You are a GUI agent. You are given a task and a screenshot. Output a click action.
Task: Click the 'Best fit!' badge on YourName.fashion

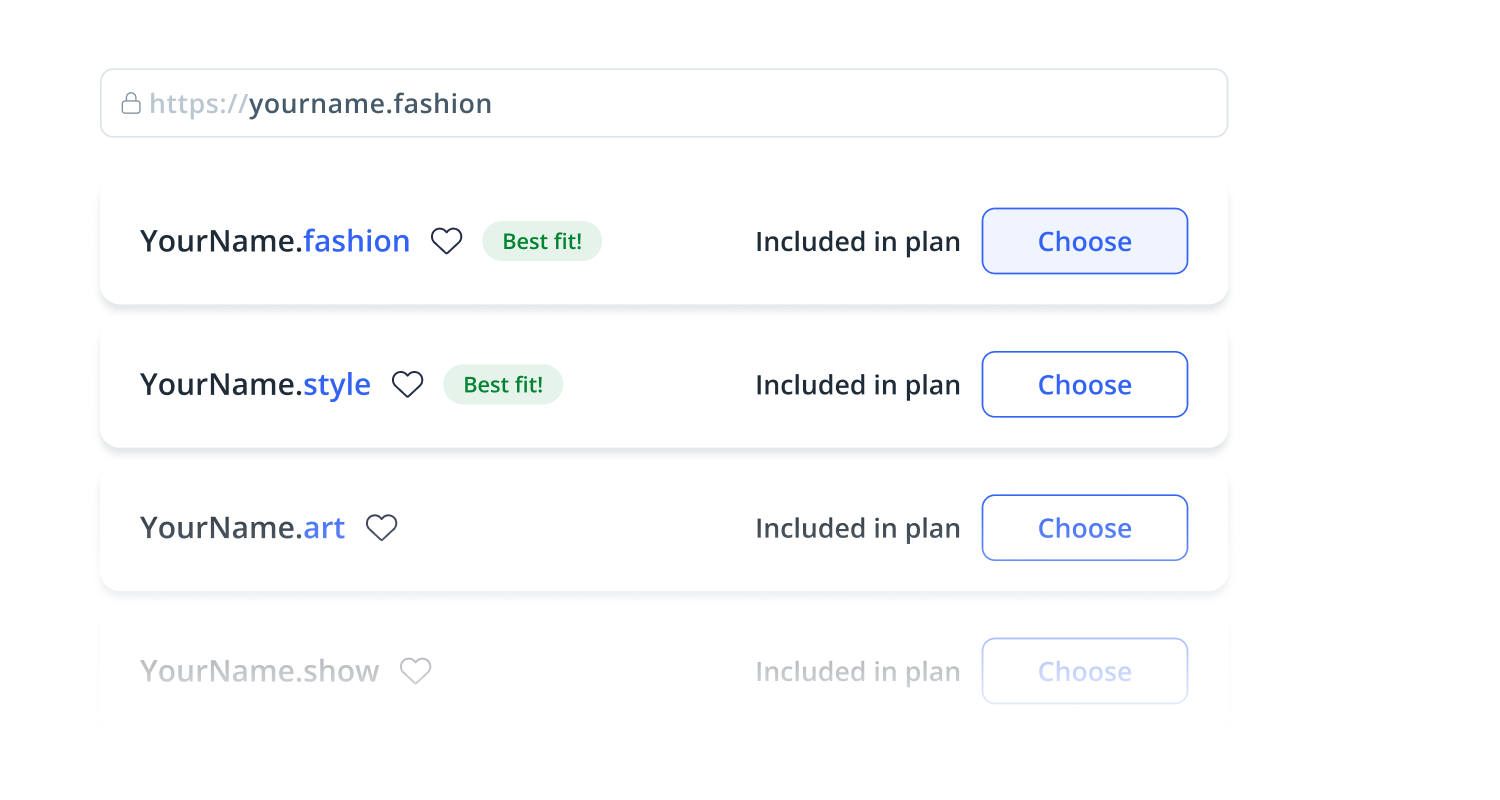(x=542, y=240)
